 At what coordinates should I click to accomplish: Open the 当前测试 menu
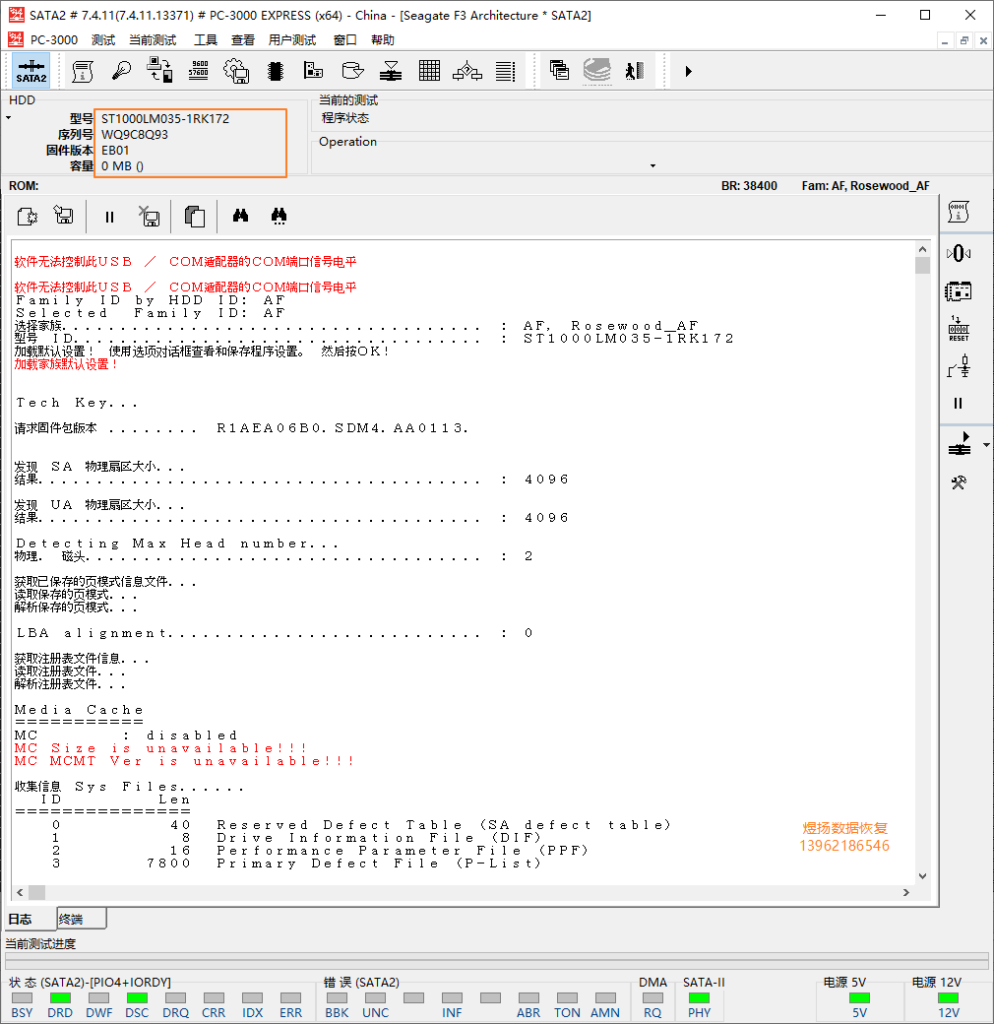(153, 40)
